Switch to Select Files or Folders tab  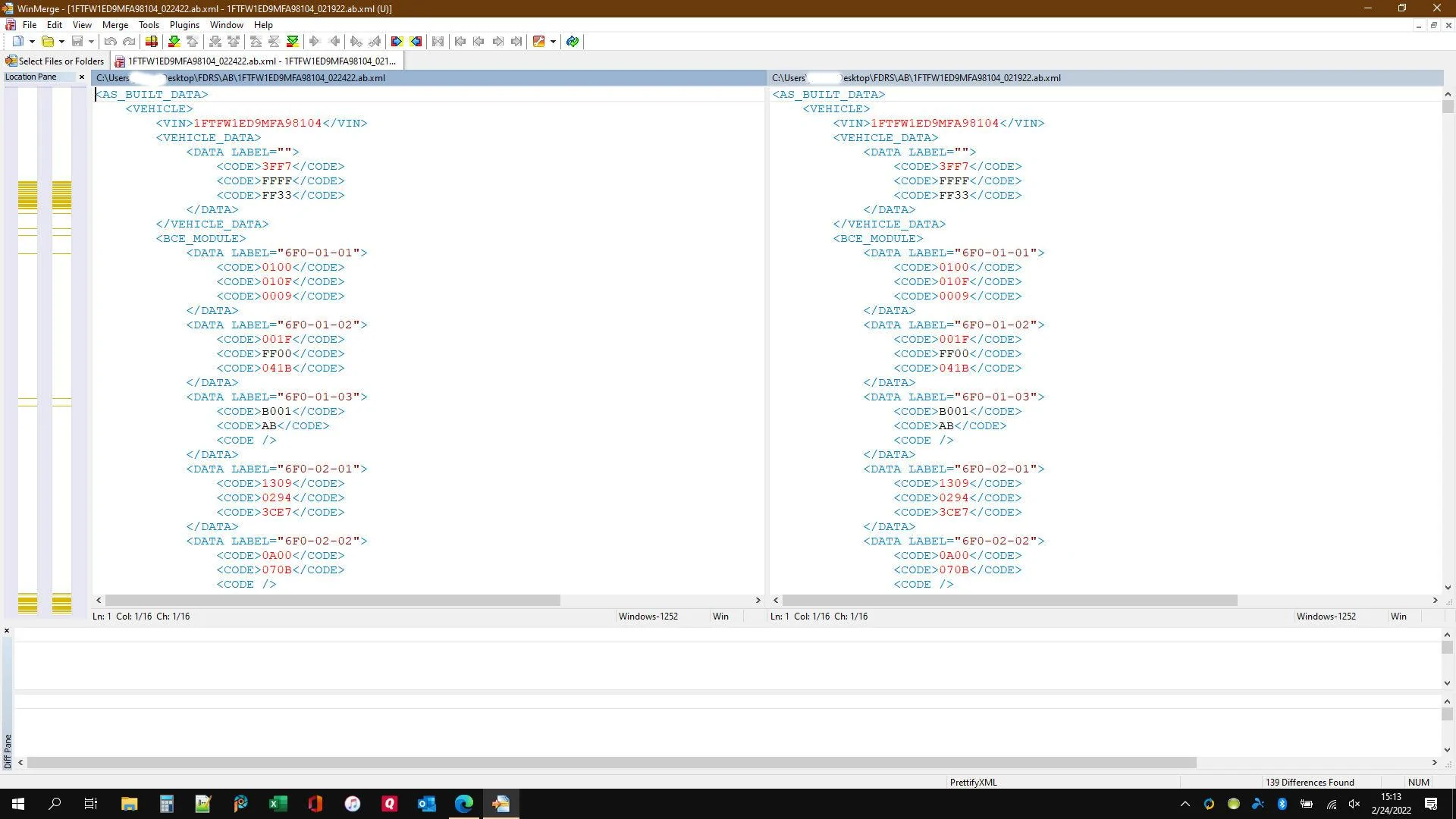55,61
